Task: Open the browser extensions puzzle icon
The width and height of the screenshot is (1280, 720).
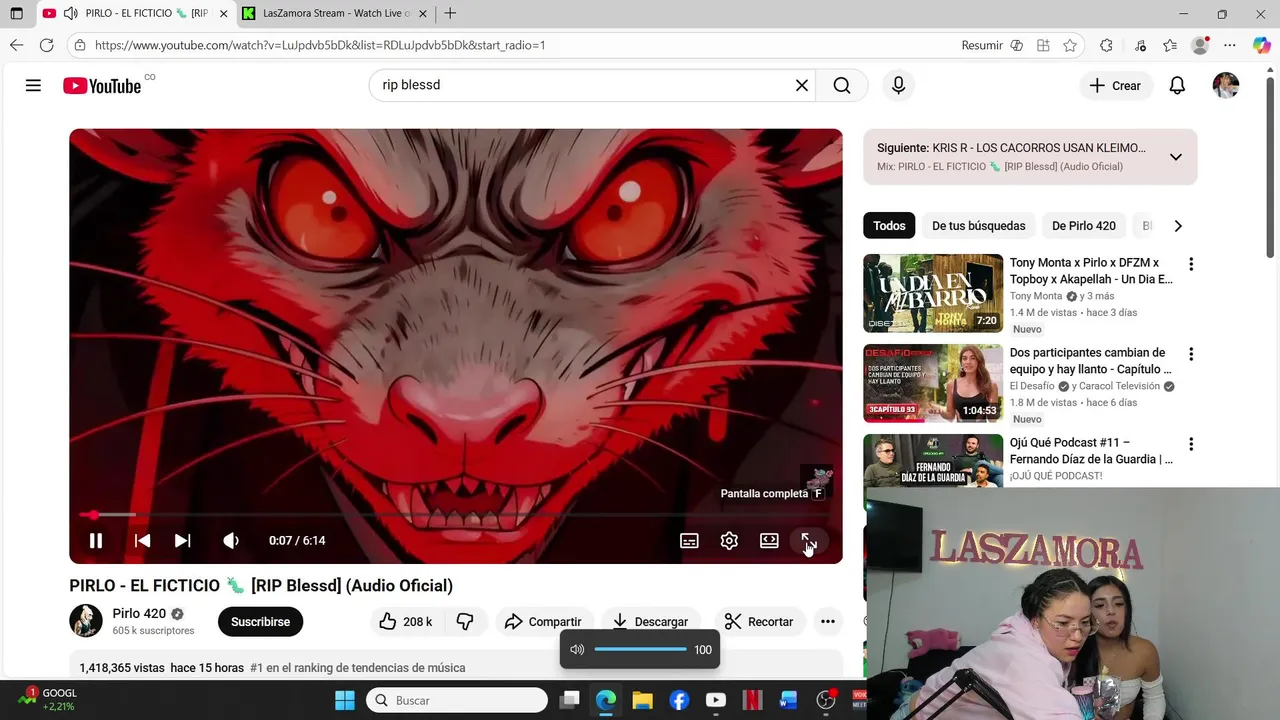Action: [x=1106, y=45]
